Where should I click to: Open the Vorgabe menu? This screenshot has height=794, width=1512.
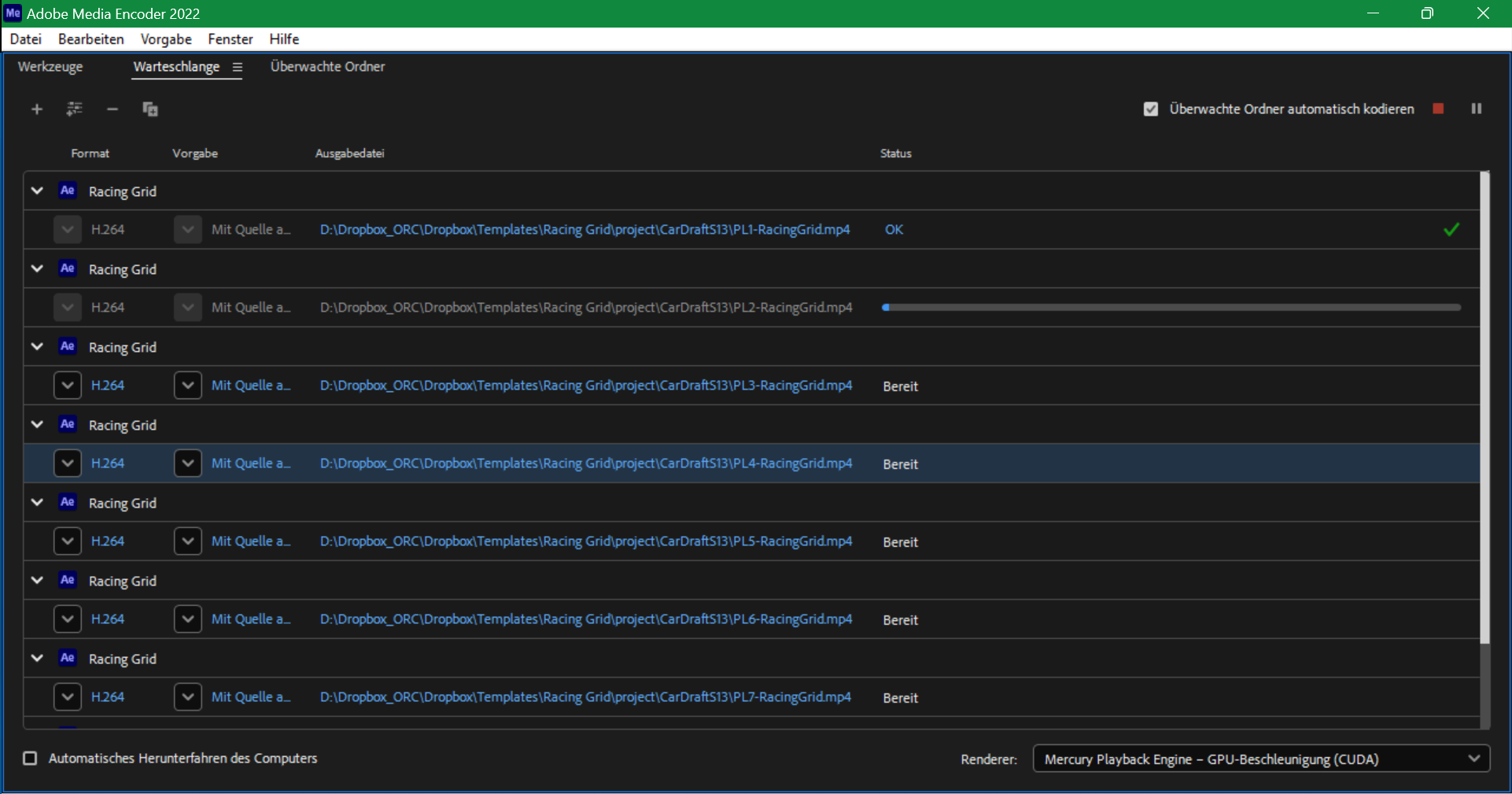click(x=165, y=39)
